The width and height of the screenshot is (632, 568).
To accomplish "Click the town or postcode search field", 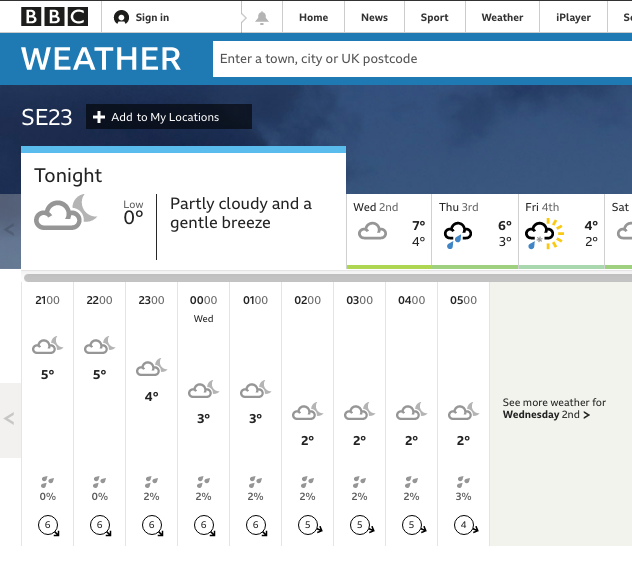I will 420,59.
